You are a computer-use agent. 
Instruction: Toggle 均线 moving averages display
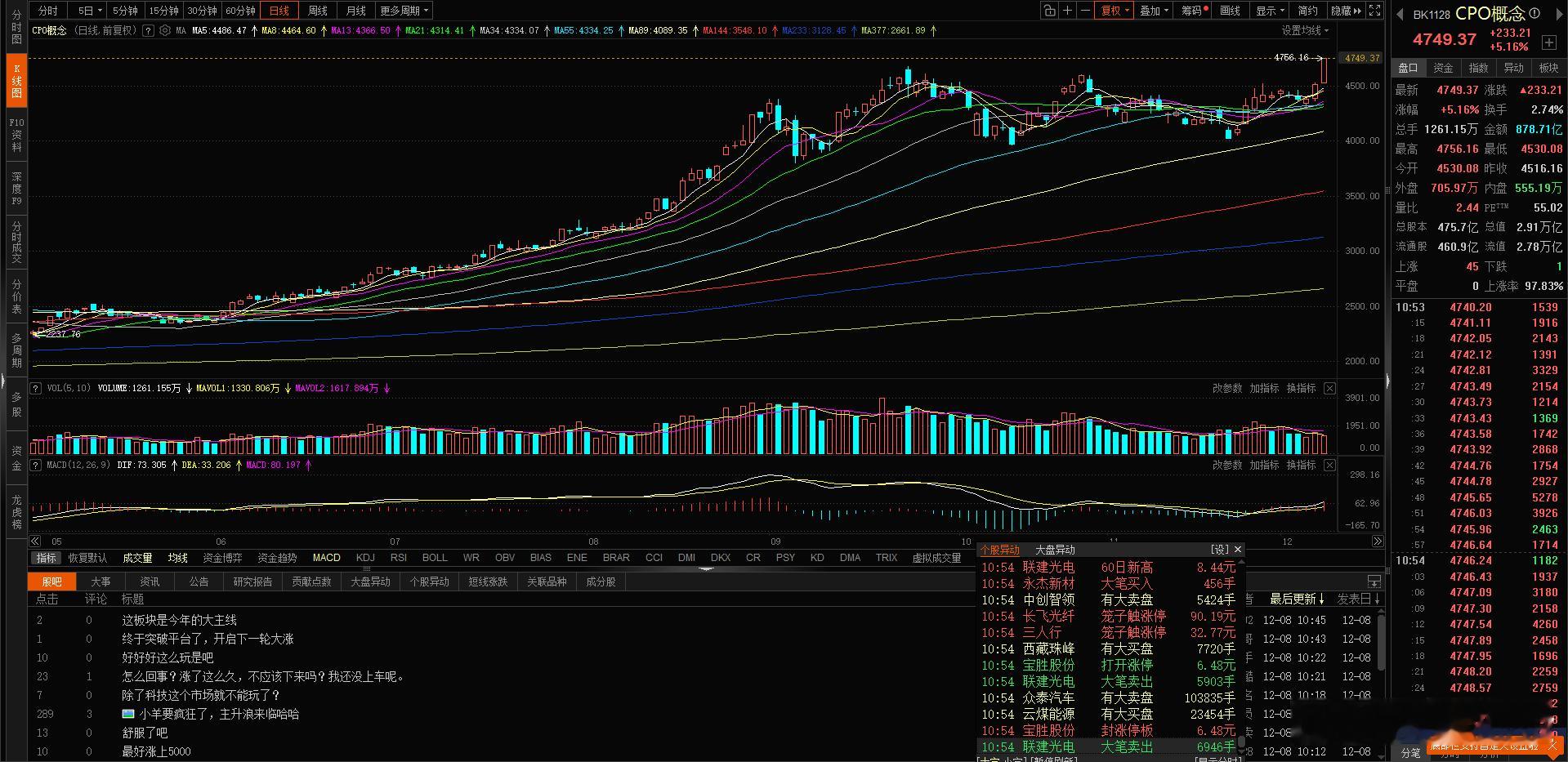pyautogui.click(x=178, y=558)
